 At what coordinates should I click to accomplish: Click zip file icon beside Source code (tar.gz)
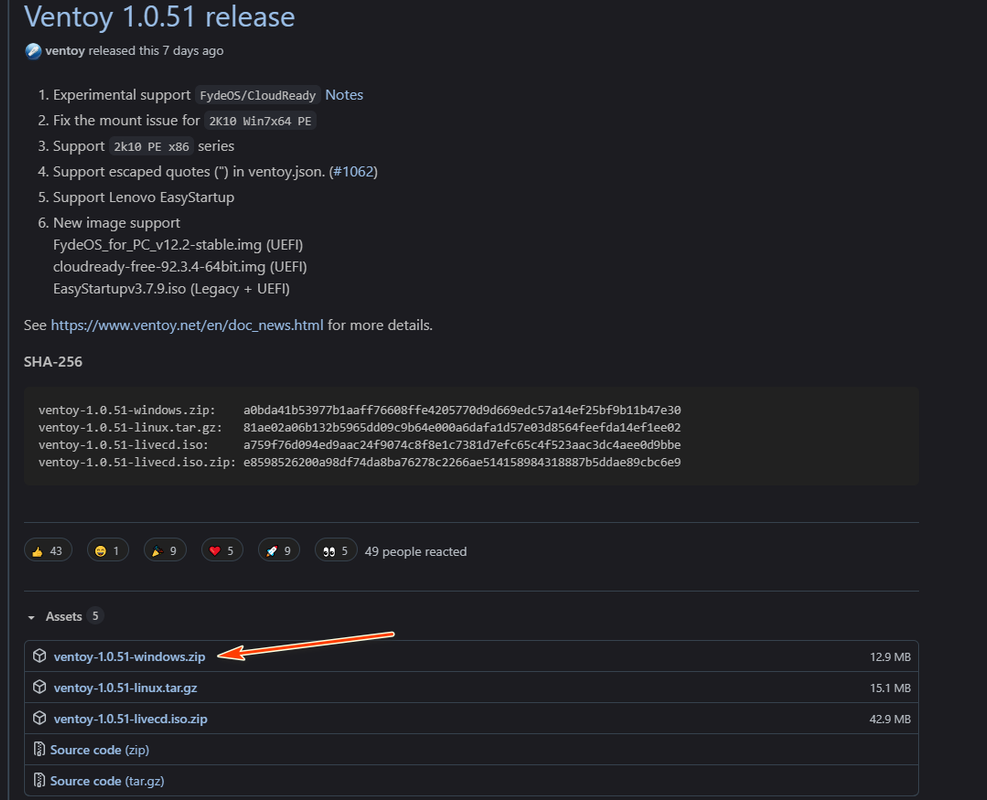click(x=39, y=780)
